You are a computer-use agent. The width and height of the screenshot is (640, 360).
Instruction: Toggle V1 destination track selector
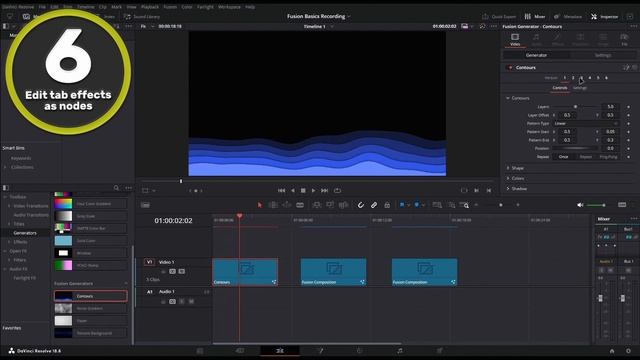click(149, 262)
